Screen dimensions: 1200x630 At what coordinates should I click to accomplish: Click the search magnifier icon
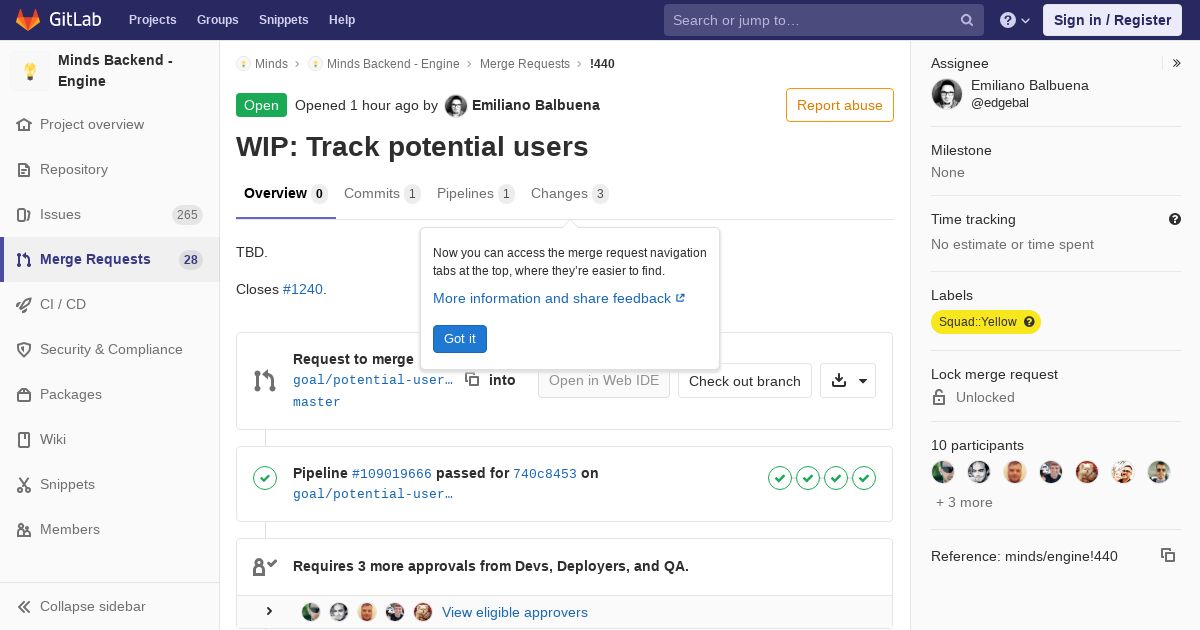[x=967, y=20]
